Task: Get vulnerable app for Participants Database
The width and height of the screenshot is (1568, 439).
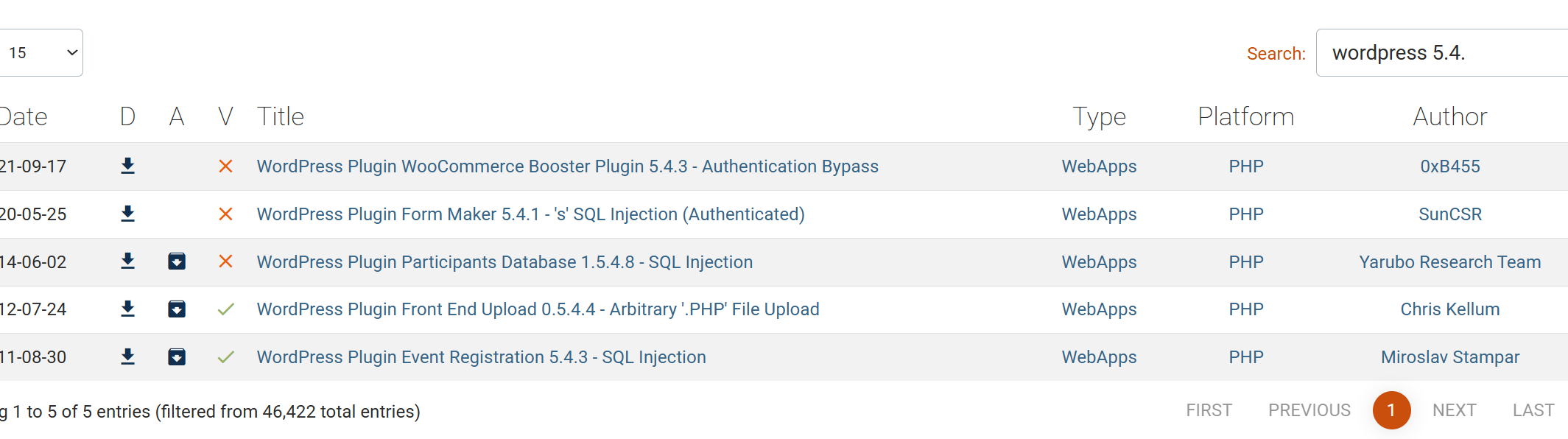Action: click(177, 261)
